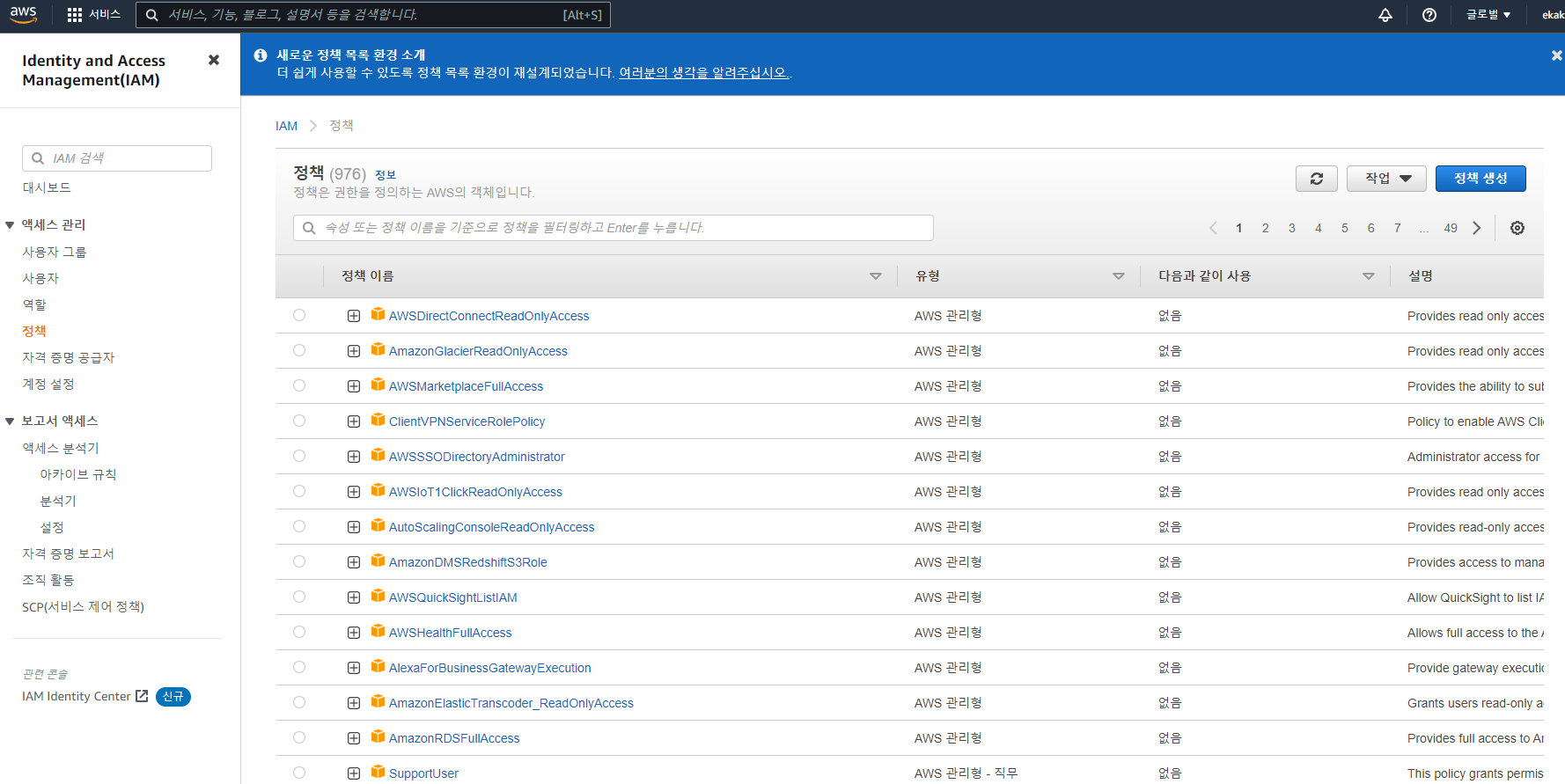
Task: Click policy cube icon for ClientVPNServiceRolePolicy
Action: point(378,420)
